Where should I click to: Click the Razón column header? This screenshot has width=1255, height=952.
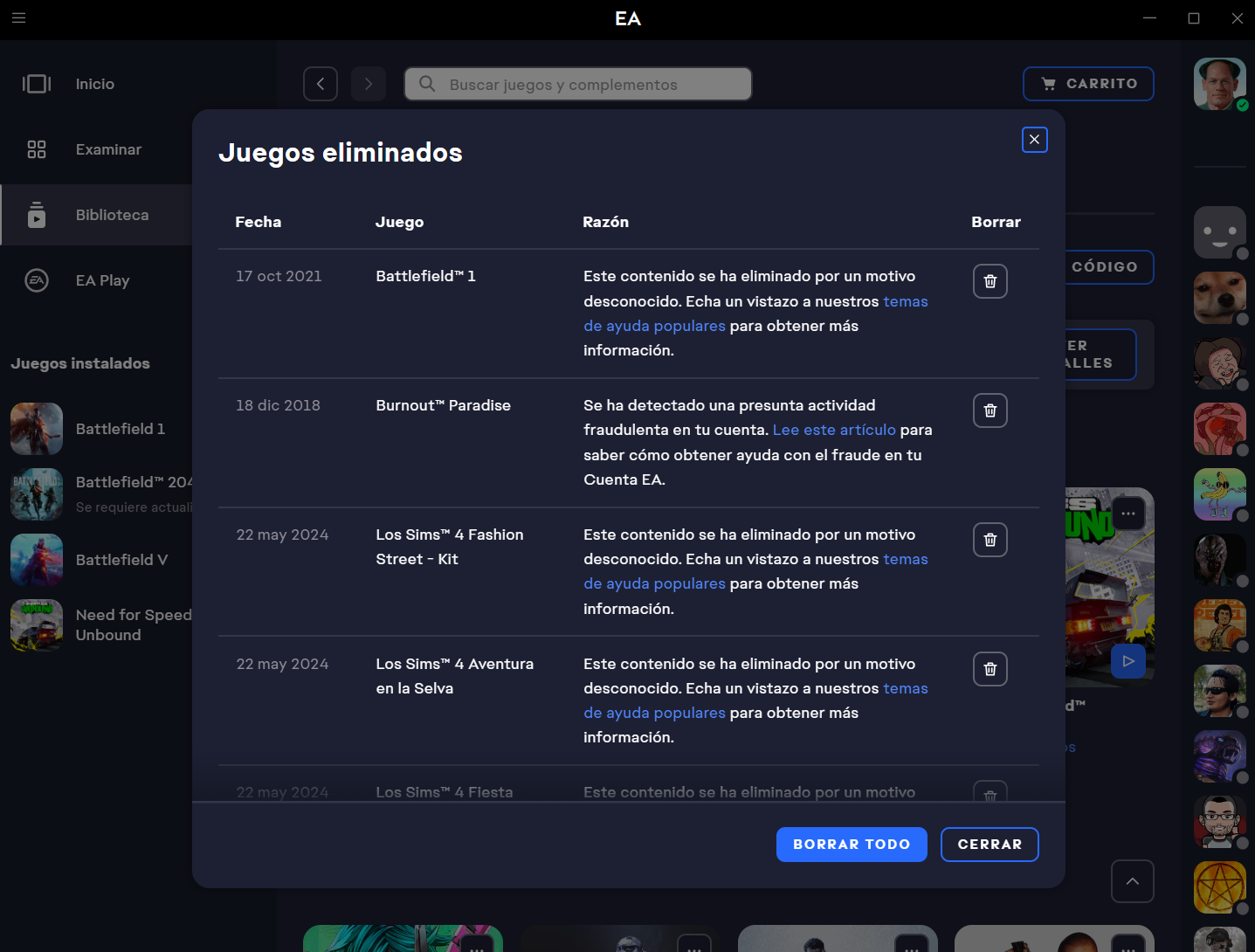pyautogui.click(x=605, y=222)
